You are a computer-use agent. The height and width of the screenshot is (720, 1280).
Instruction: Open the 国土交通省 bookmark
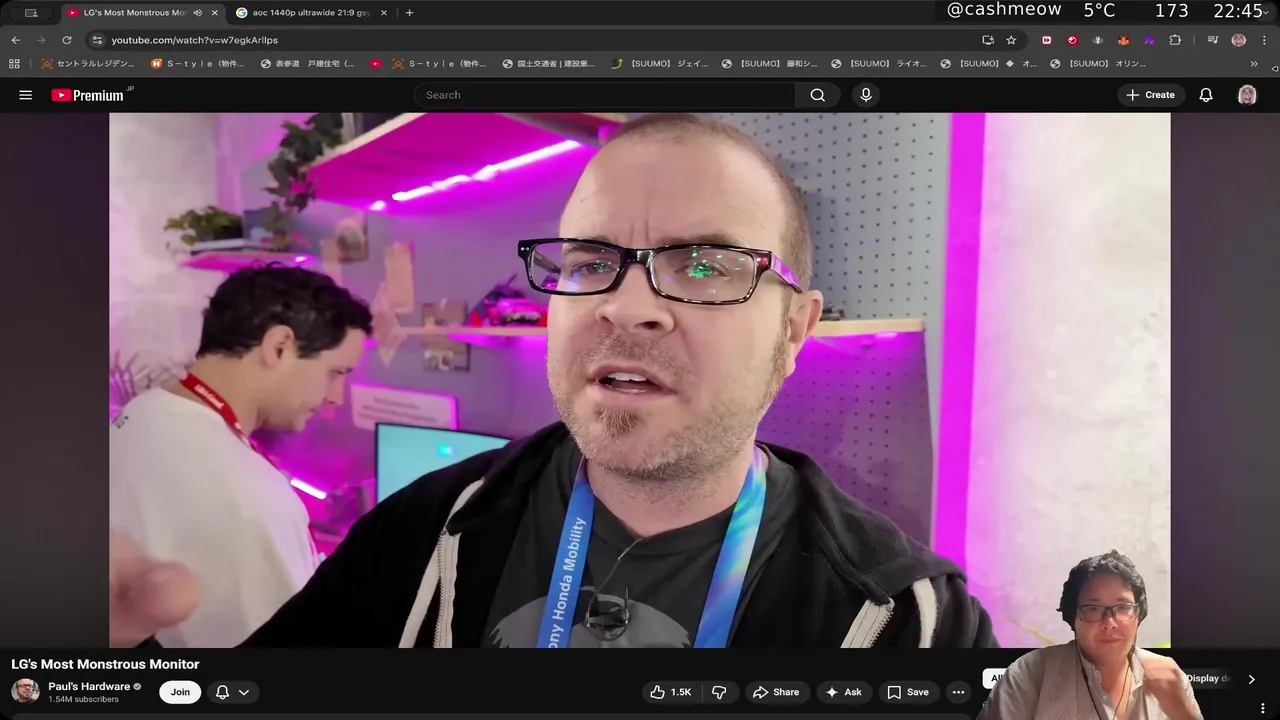point(549,63)
